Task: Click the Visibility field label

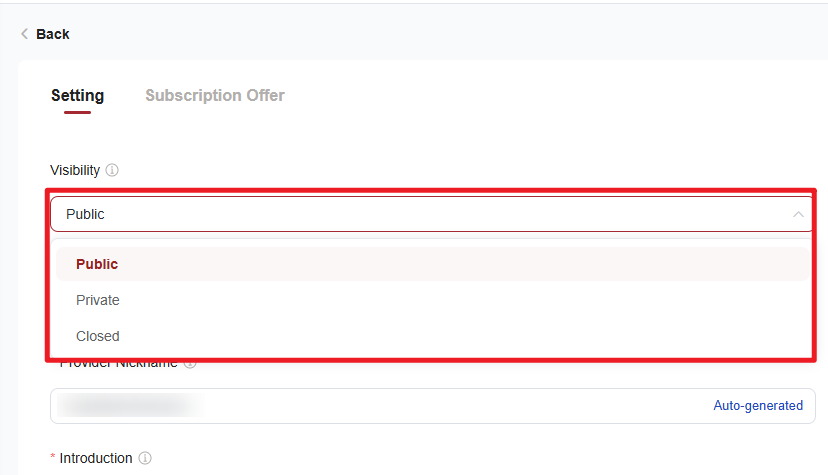Action: click(x=75, y=170)
